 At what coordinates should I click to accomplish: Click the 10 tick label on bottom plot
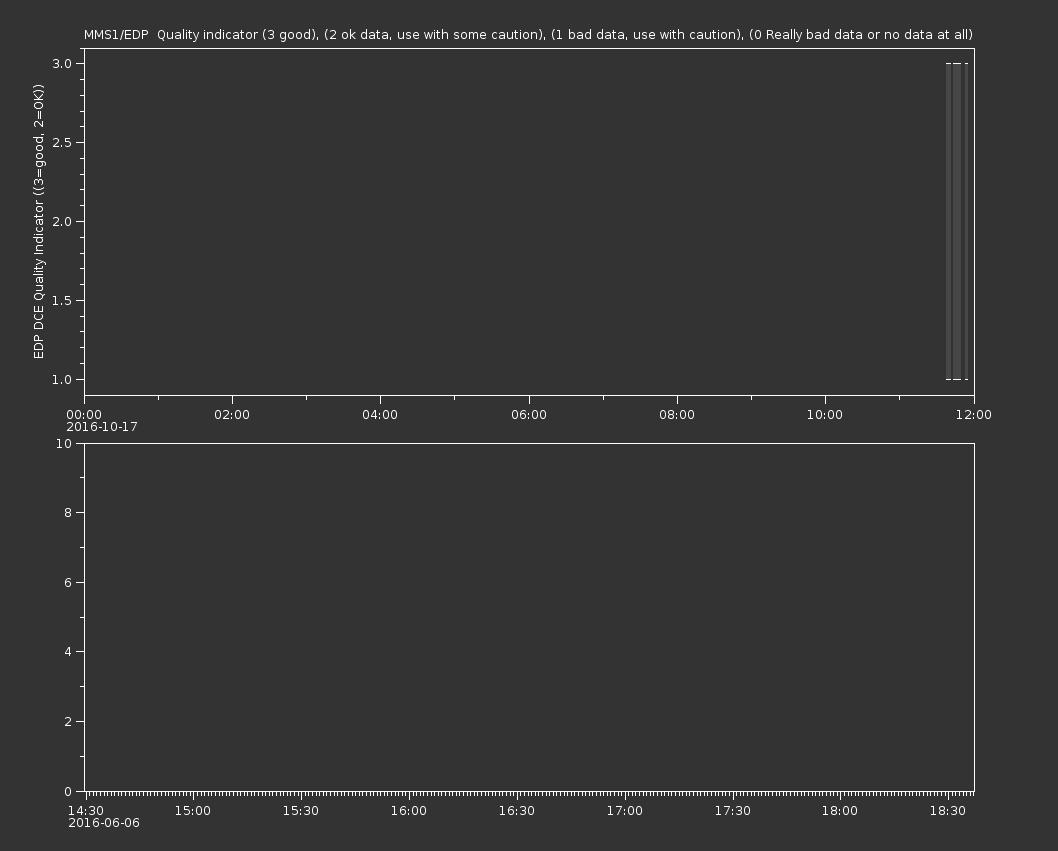(64, 443)
